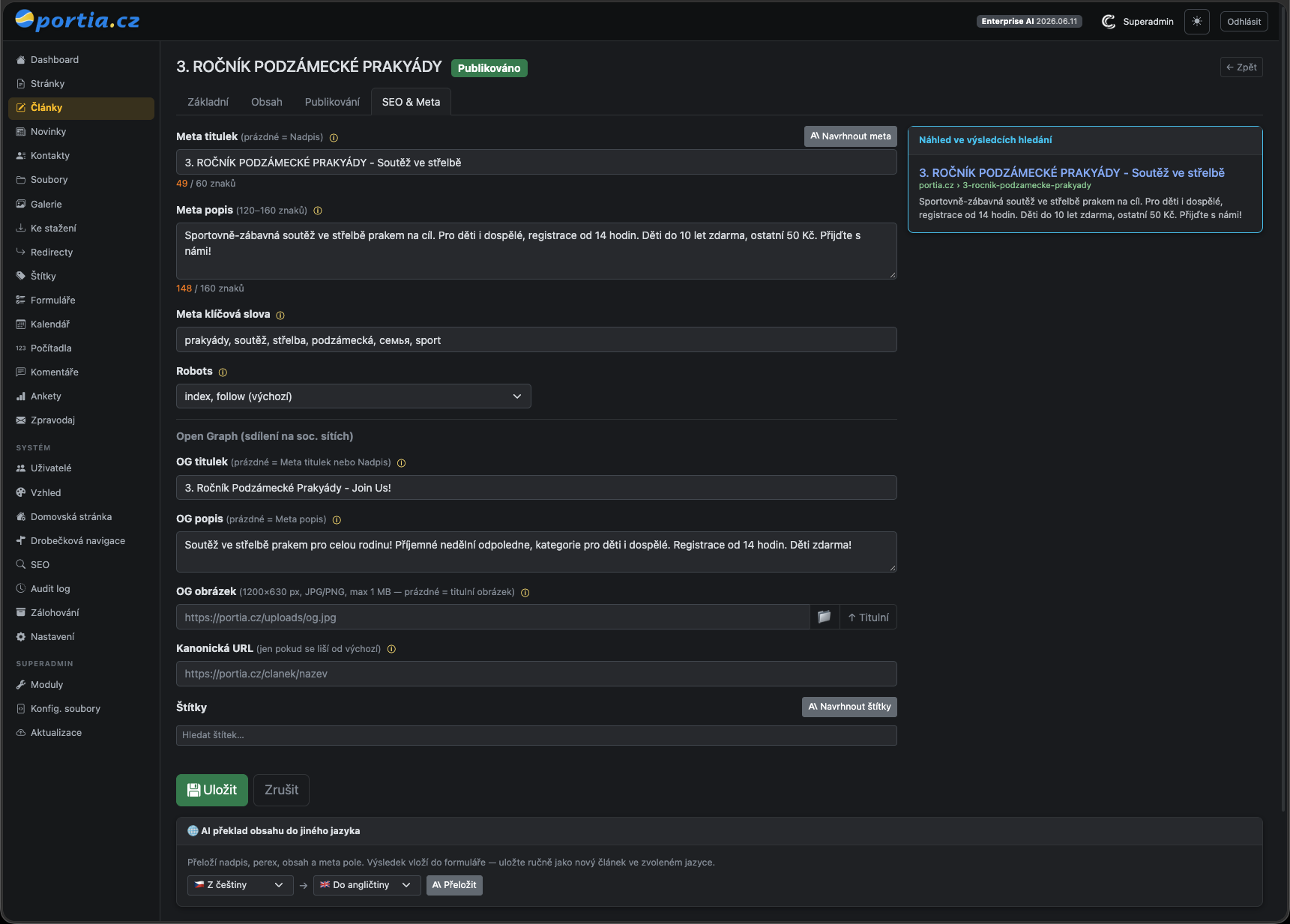Switch to the Základní tab
Screen dimensions: 1290x924
(x=208, y=102)
